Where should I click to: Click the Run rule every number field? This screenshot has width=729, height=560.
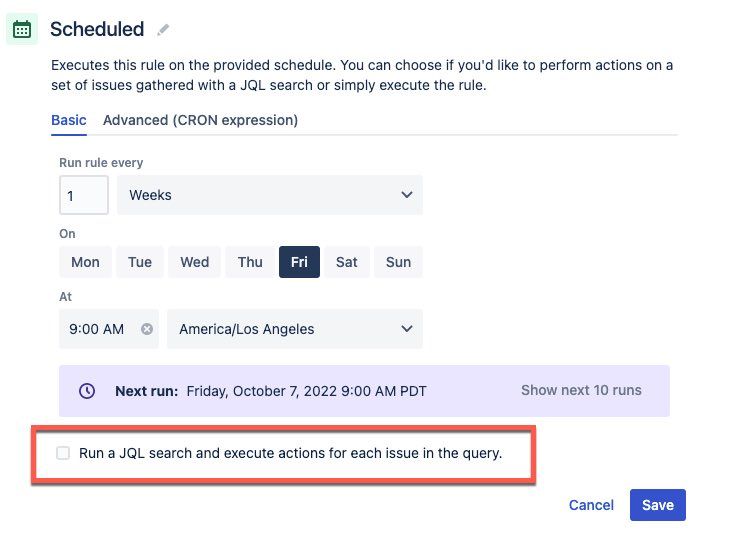point(84,195)
